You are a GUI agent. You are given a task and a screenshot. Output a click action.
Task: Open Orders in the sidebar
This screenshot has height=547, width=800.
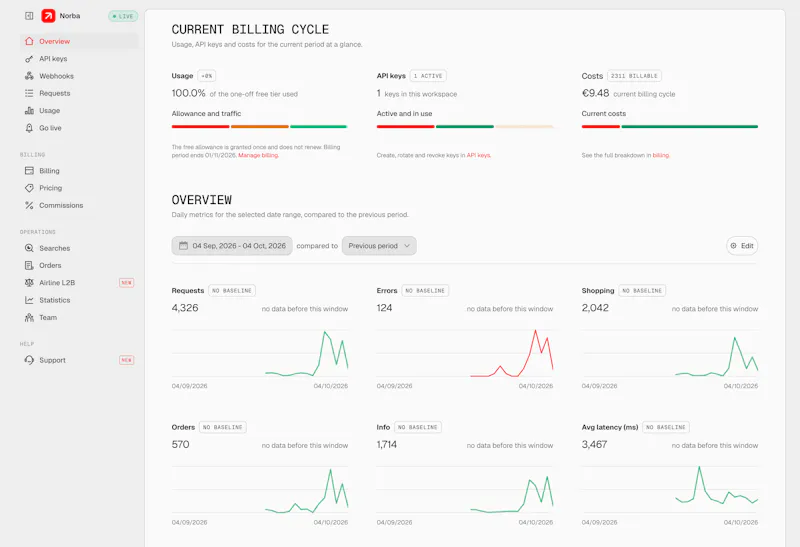coord(79,266)
